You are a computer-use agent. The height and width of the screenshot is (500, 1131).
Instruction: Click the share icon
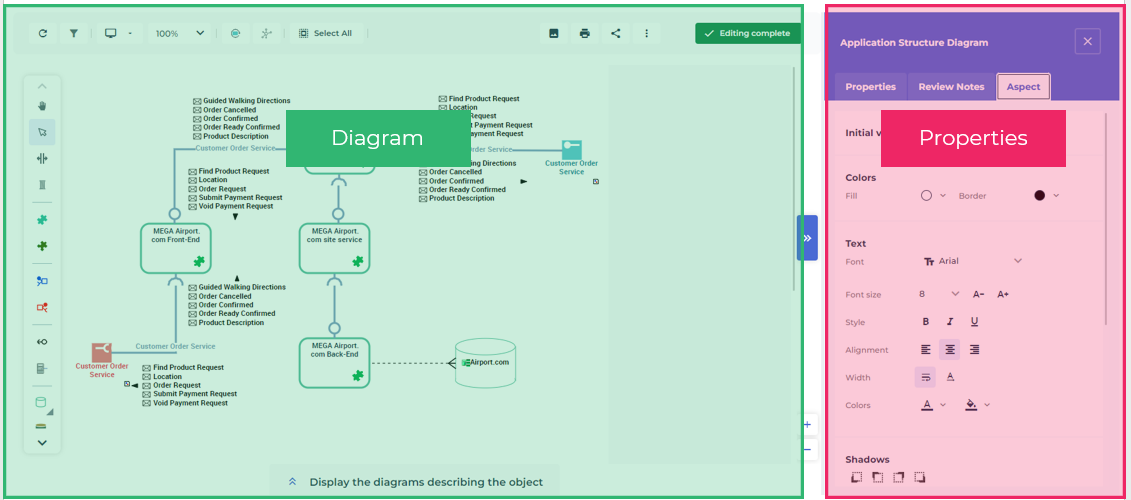coord(616,33)
